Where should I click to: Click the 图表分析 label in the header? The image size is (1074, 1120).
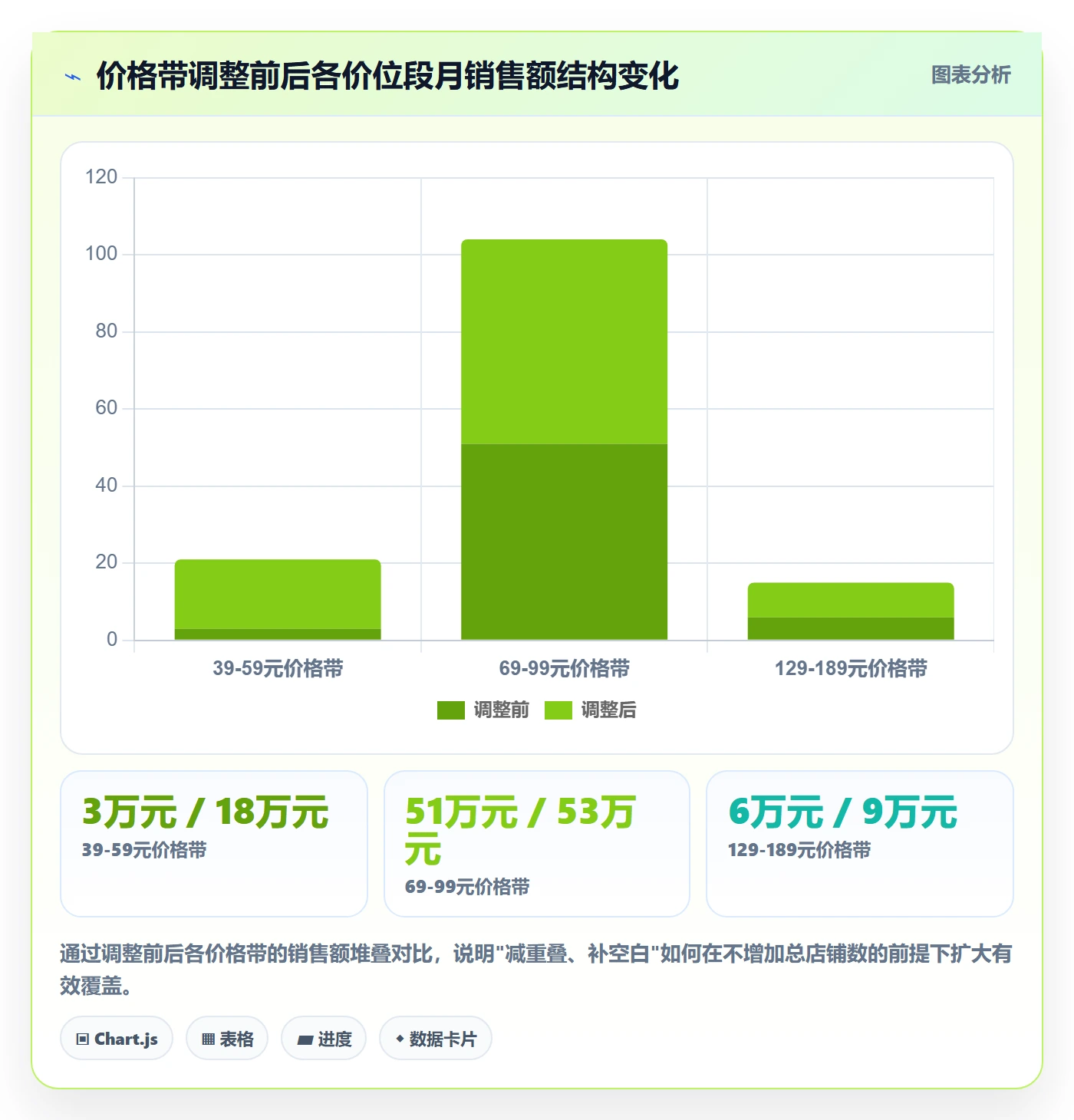click(x=971, y=75)
